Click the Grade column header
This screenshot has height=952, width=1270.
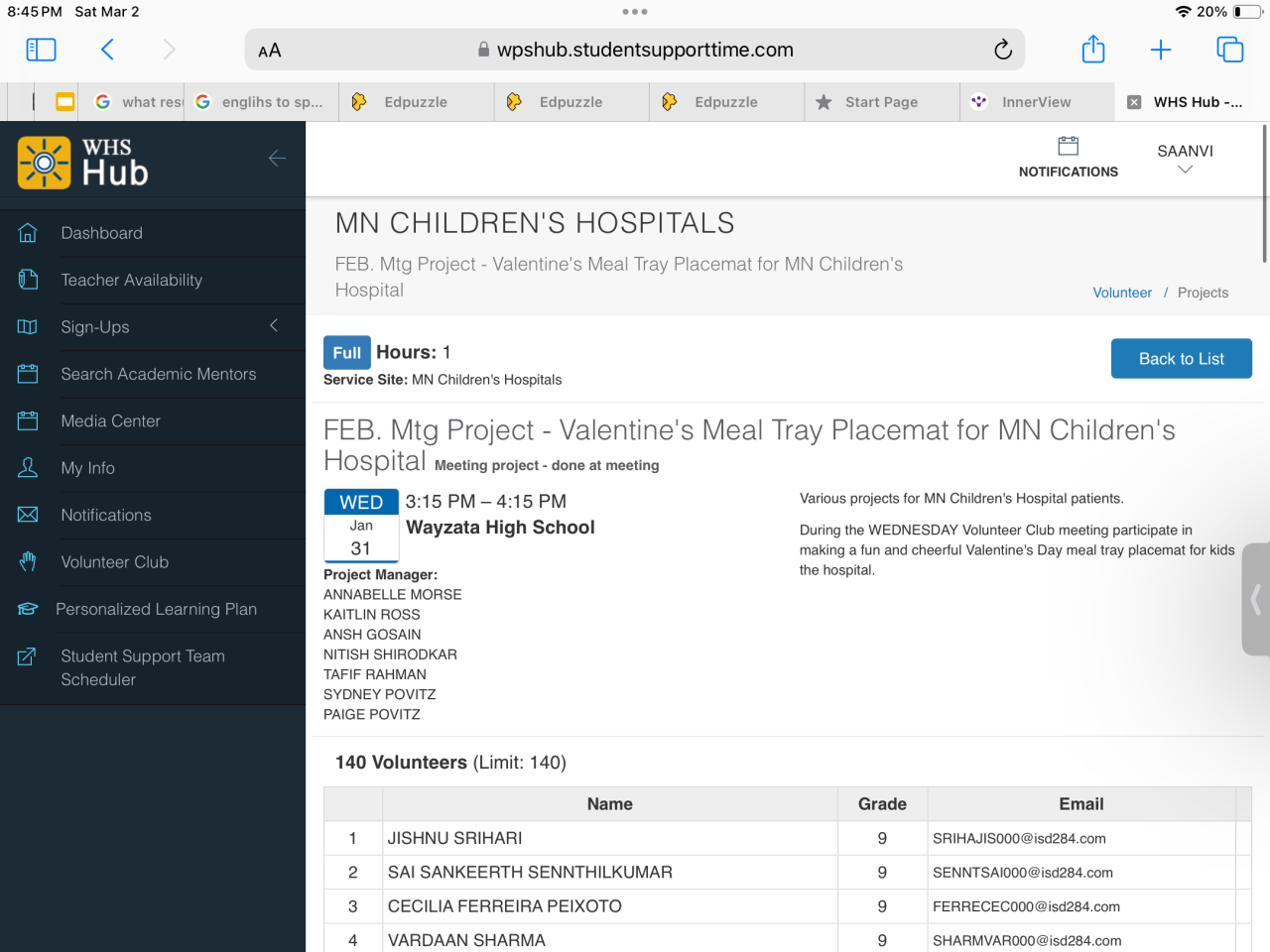pos(882,804)
